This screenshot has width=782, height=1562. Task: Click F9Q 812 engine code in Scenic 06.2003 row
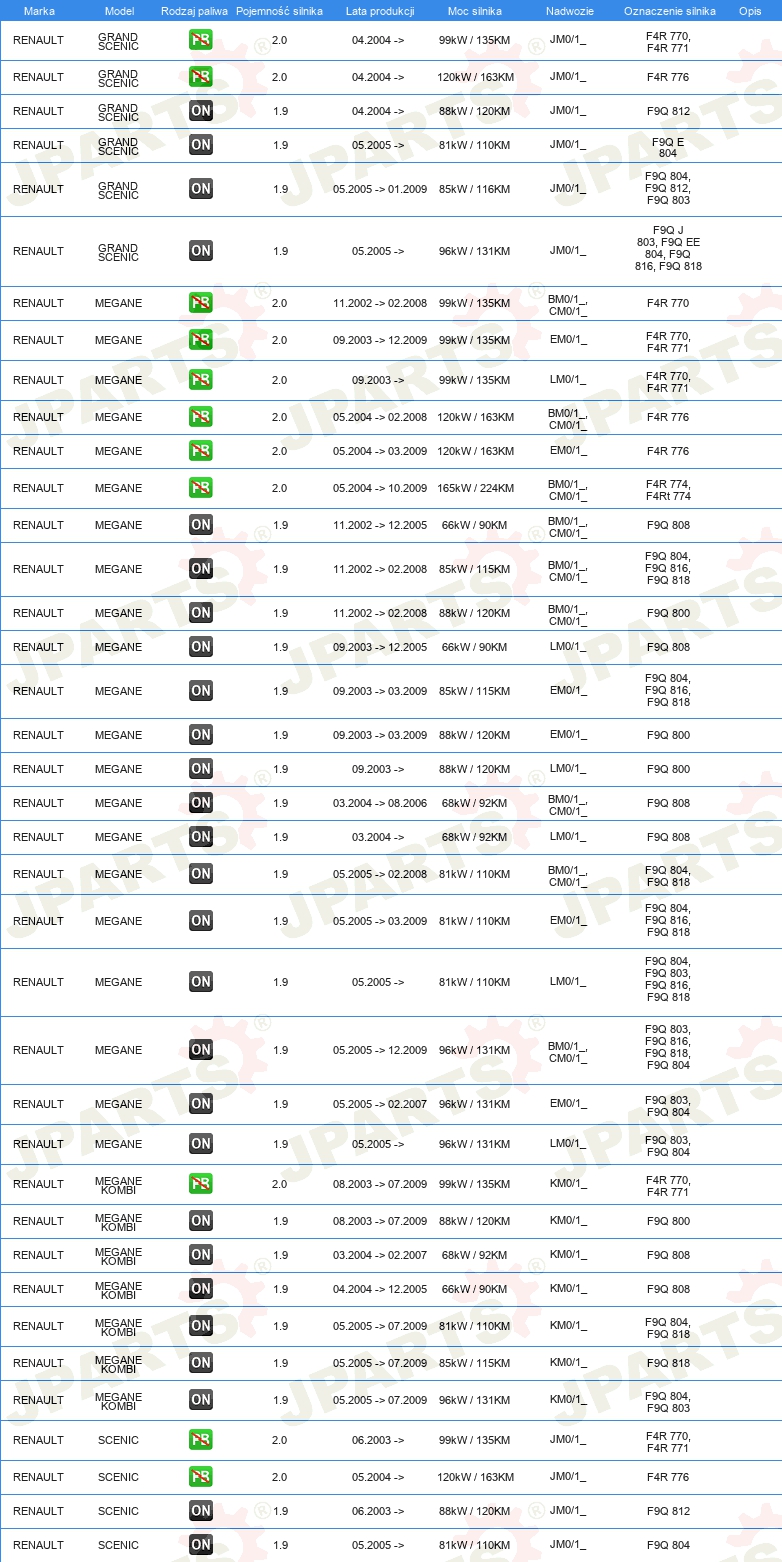click(668, 1511)
